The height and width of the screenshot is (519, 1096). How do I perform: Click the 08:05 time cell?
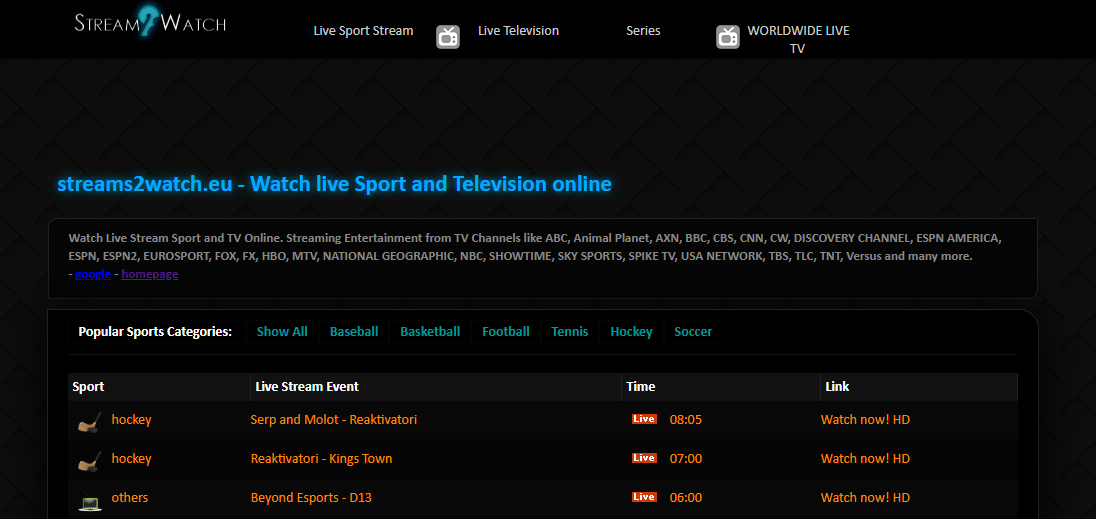686,420
